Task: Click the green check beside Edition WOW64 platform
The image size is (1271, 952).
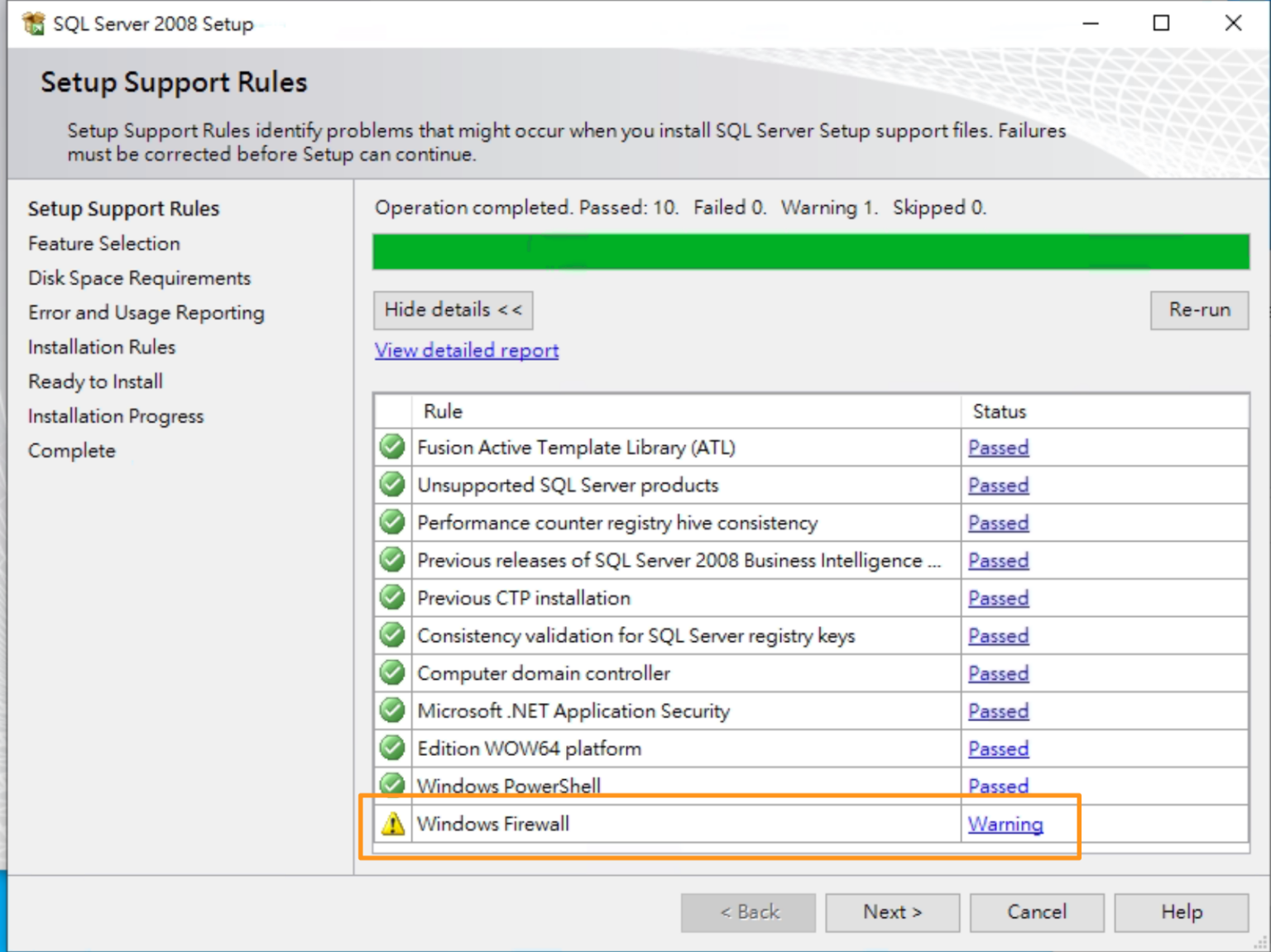Action: coord(392,748)
